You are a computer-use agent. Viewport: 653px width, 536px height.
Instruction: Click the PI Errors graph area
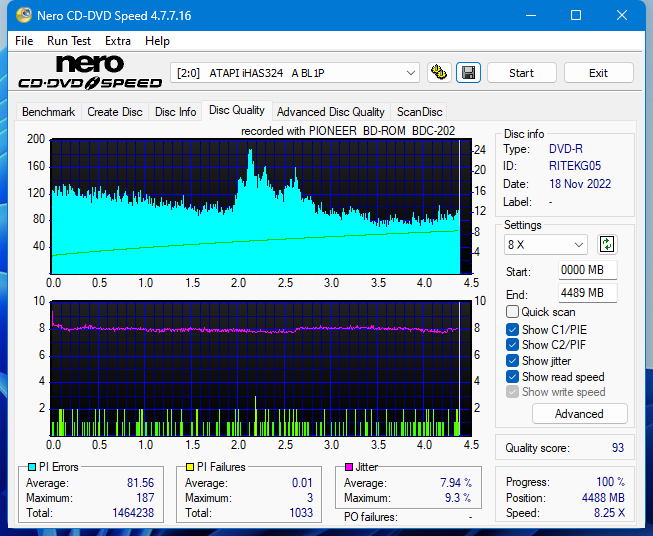[261, 207]
